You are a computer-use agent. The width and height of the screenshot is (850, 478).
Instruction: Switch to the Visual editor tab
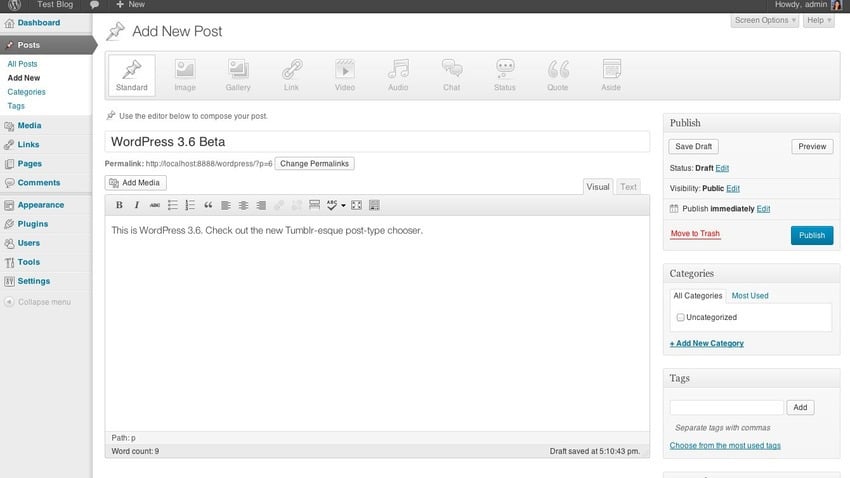coord(598,186)
